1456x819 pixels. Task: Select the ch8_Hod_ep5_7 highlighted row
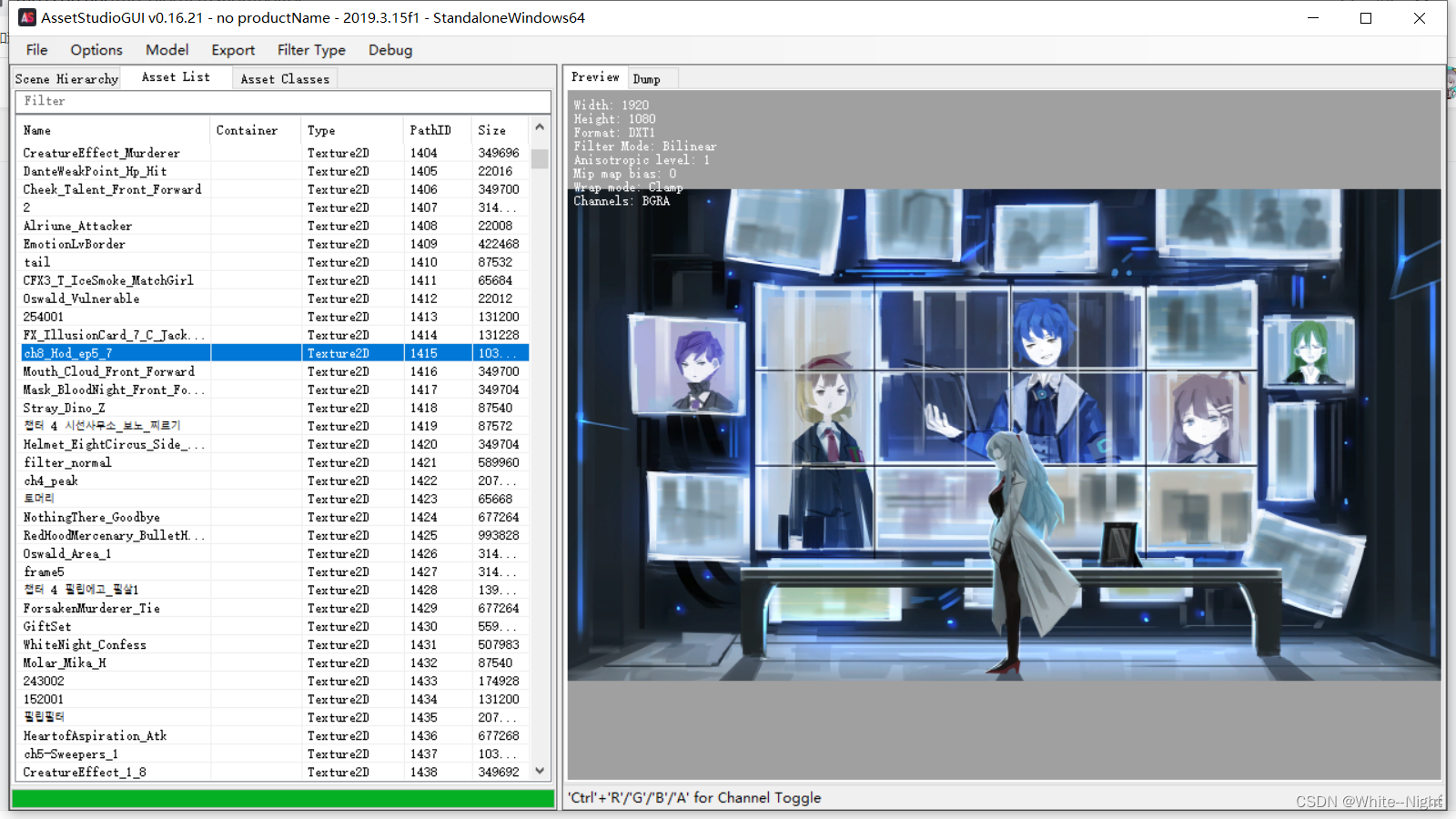(275, 353)
